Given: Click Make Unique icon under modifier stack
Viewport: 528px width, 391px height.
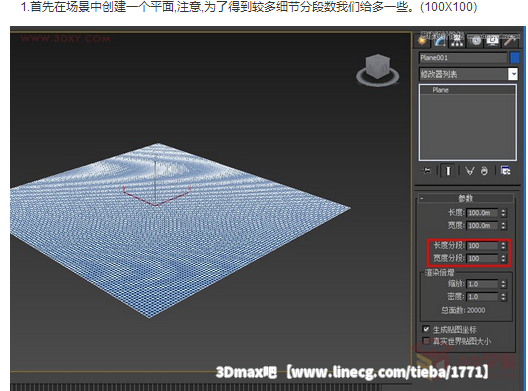Looking at the screenshot, I should coord(469,171).
